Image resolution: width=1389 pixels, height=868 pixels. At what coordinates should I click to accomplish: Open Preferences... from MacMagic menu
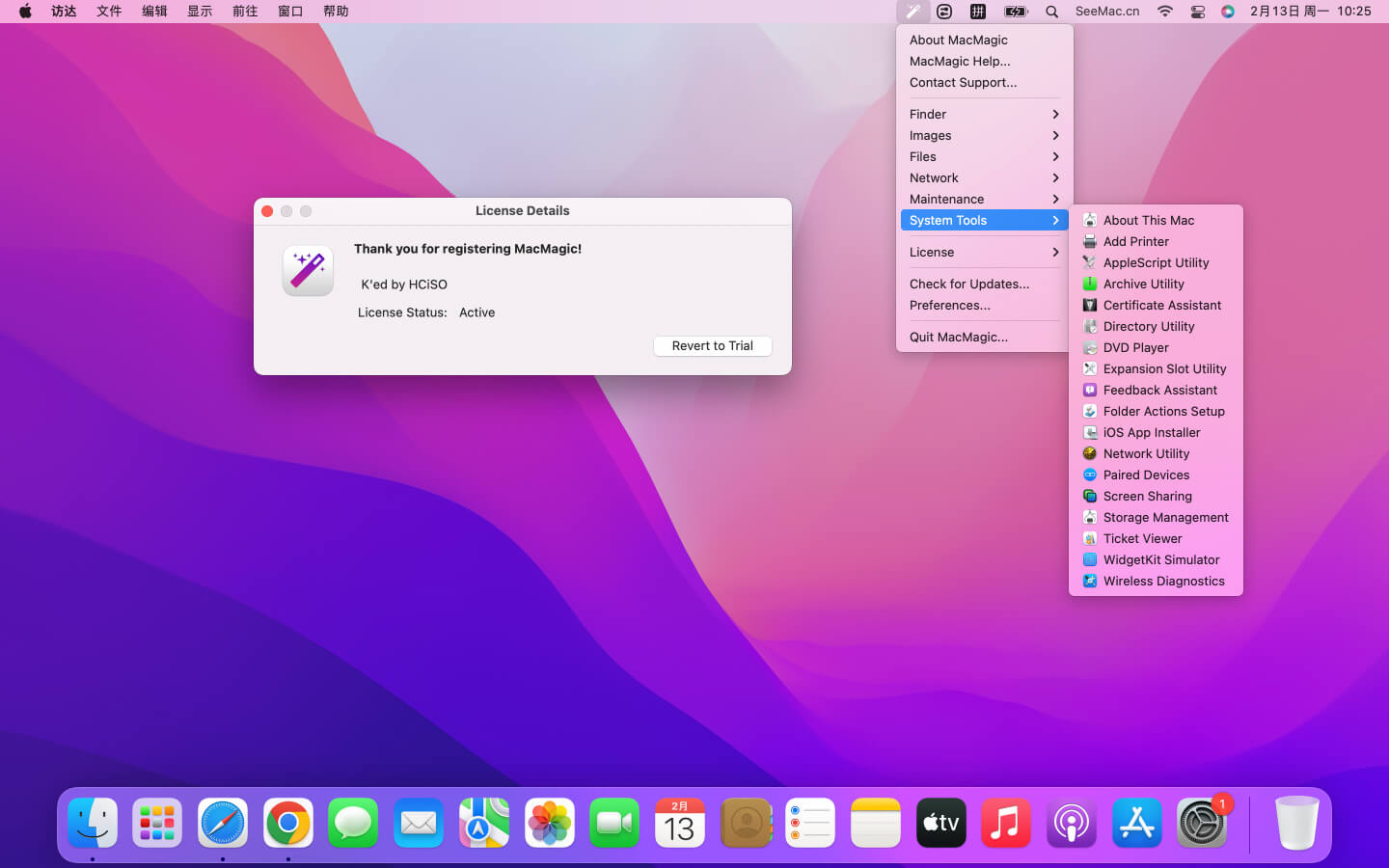(x=984, y=305)
